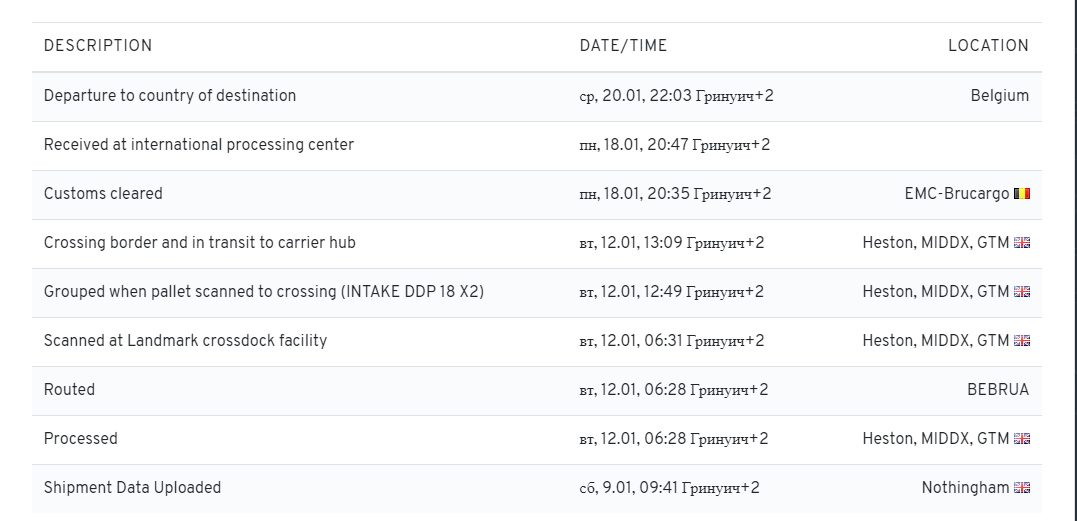Click the BEBRUA location text

coord(997,390)
